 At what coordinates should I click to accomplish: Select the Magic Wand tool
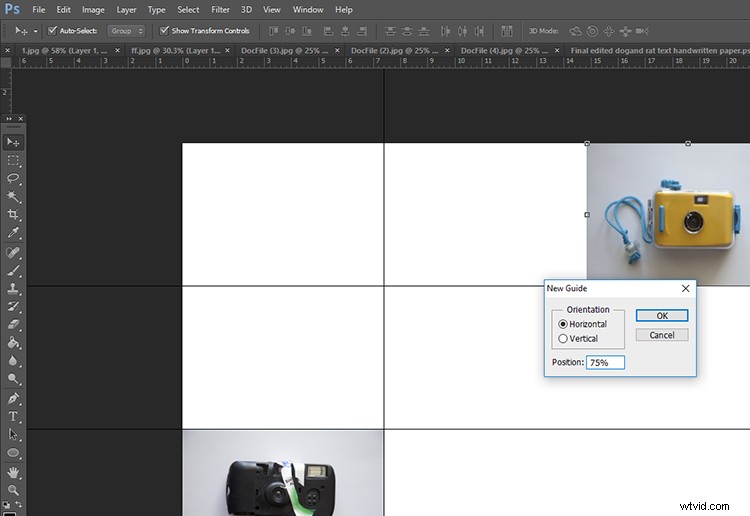(x=13, y=196)
